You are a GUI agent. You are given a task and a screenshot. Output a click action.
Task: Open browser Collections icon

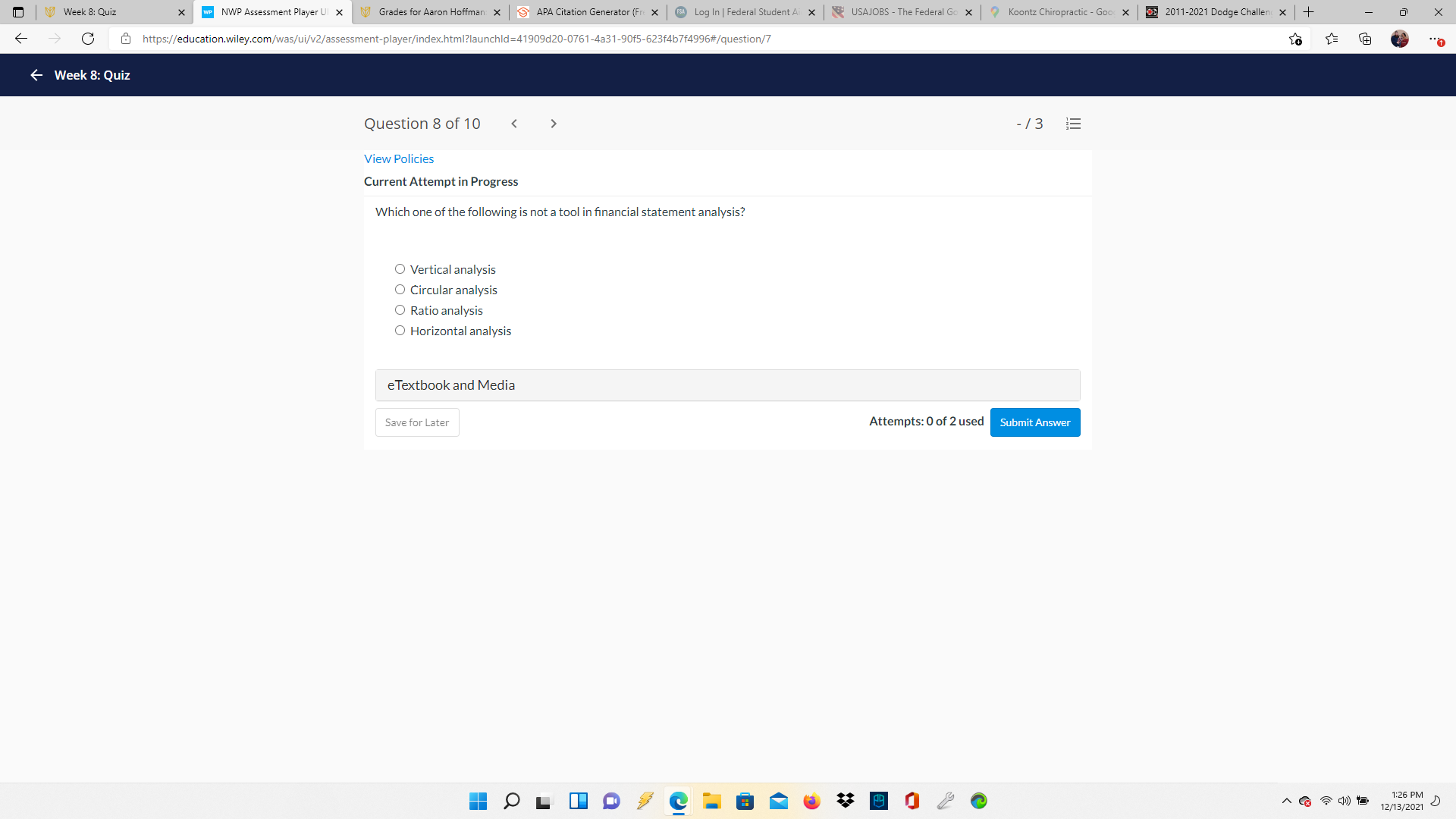pyautogui.click(x=1365, y=39)
